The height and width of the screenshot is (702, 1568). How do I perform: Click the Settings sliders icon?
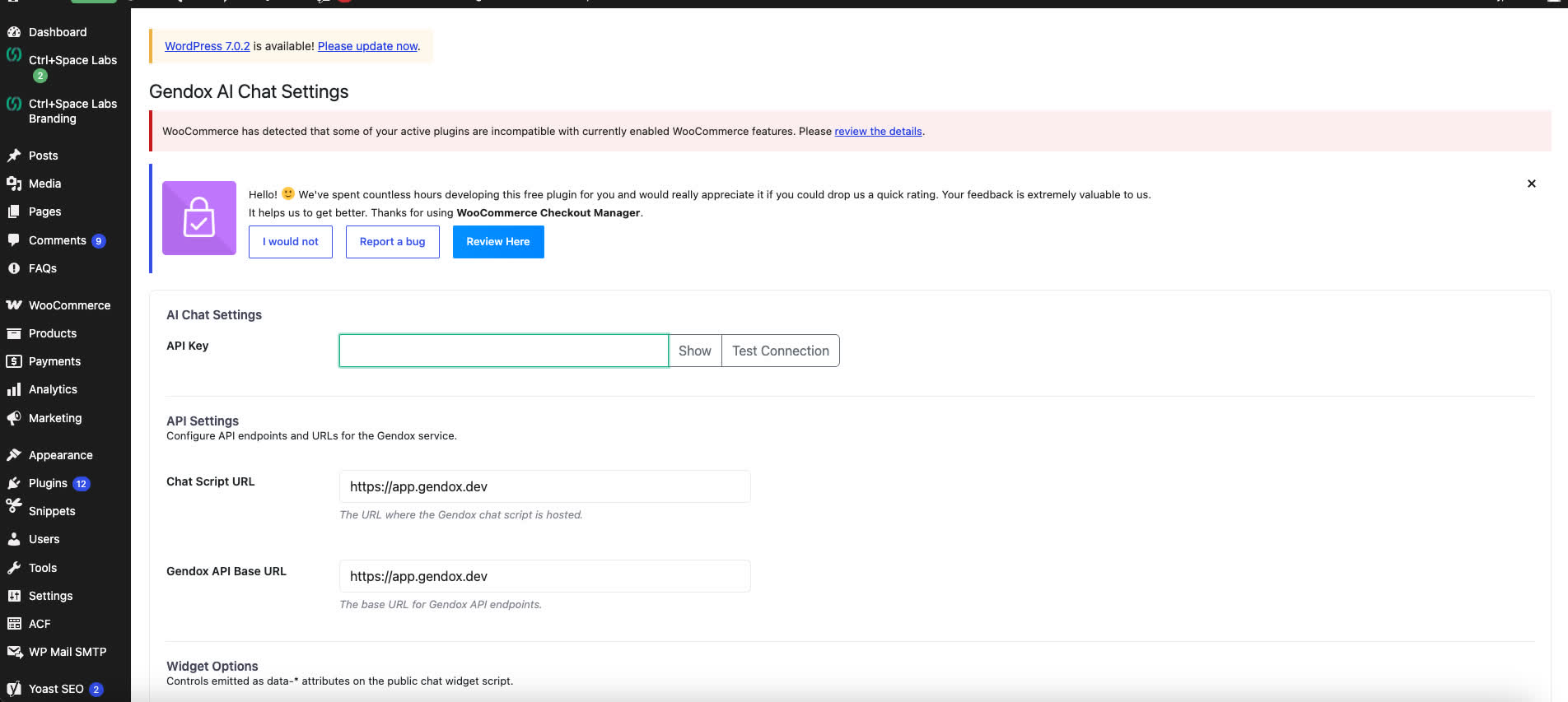(14, 596)
